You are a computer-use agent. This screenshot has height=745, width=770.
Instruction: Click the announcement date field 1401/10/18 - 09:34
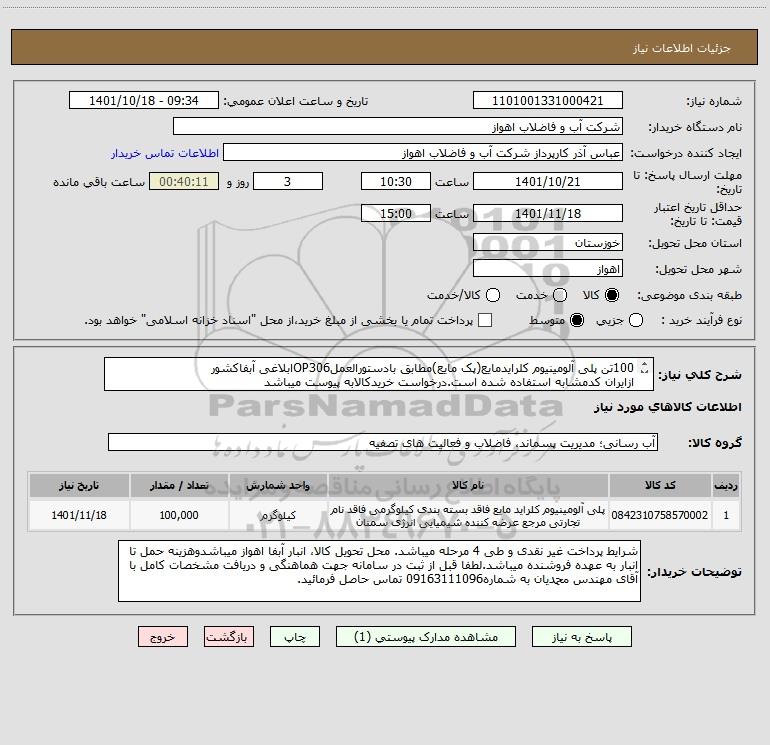click(x=144, y=100)
